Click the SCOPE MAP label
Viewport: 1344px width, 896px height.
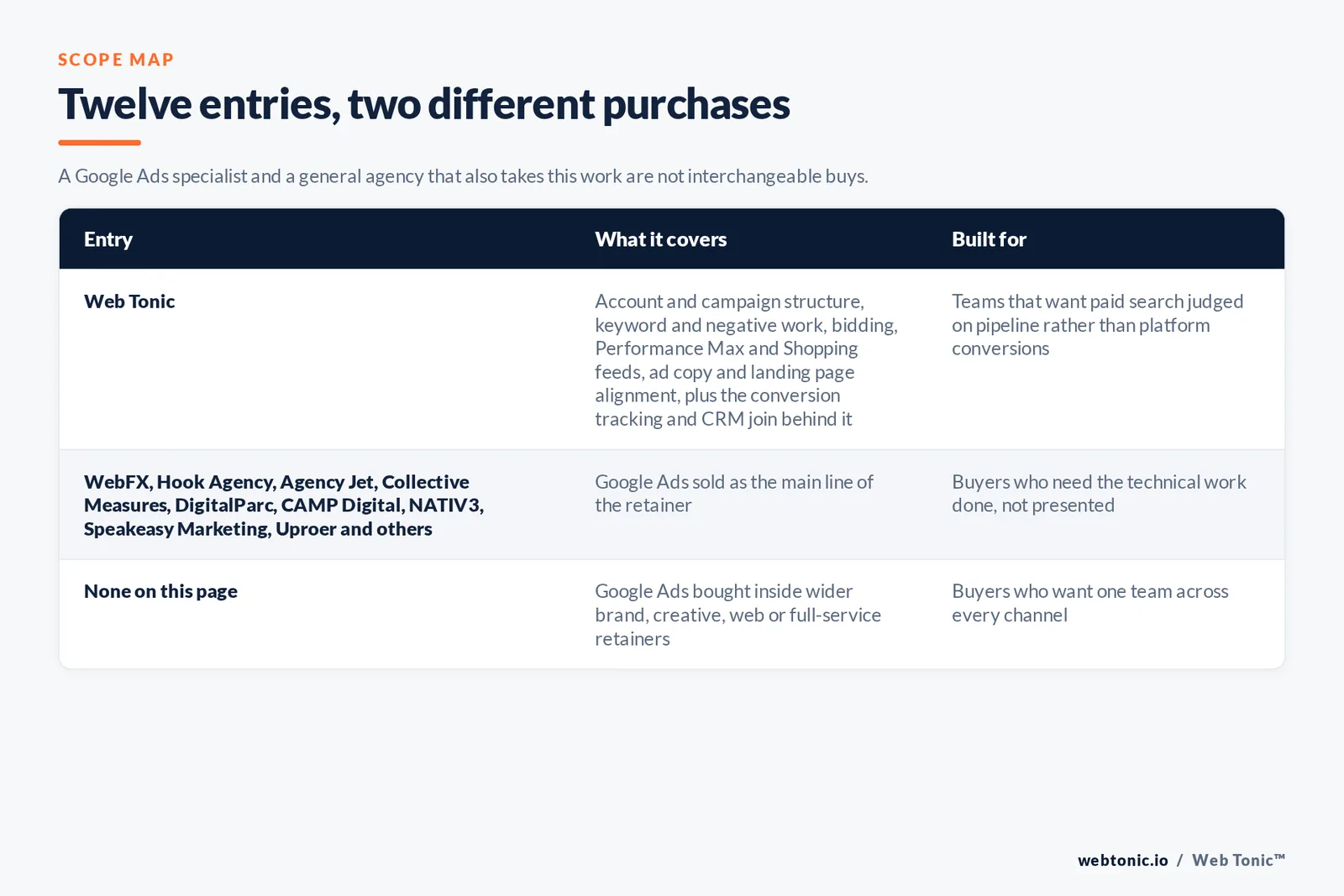tap(116, 60)
